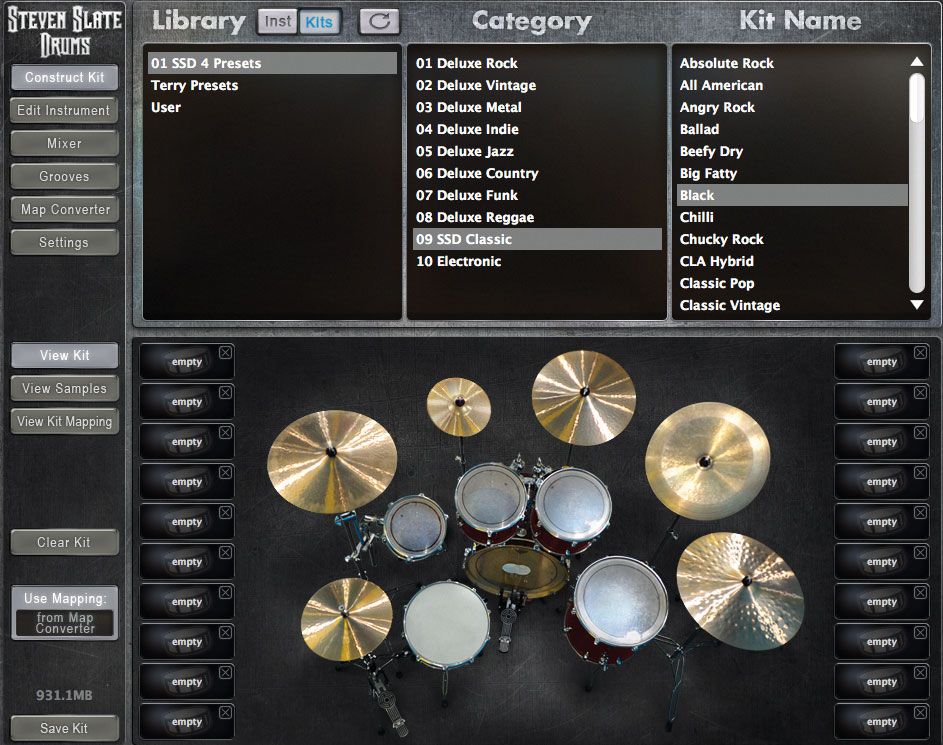Enable the View Kit display

pyautogui.click(x=64, y=355)
